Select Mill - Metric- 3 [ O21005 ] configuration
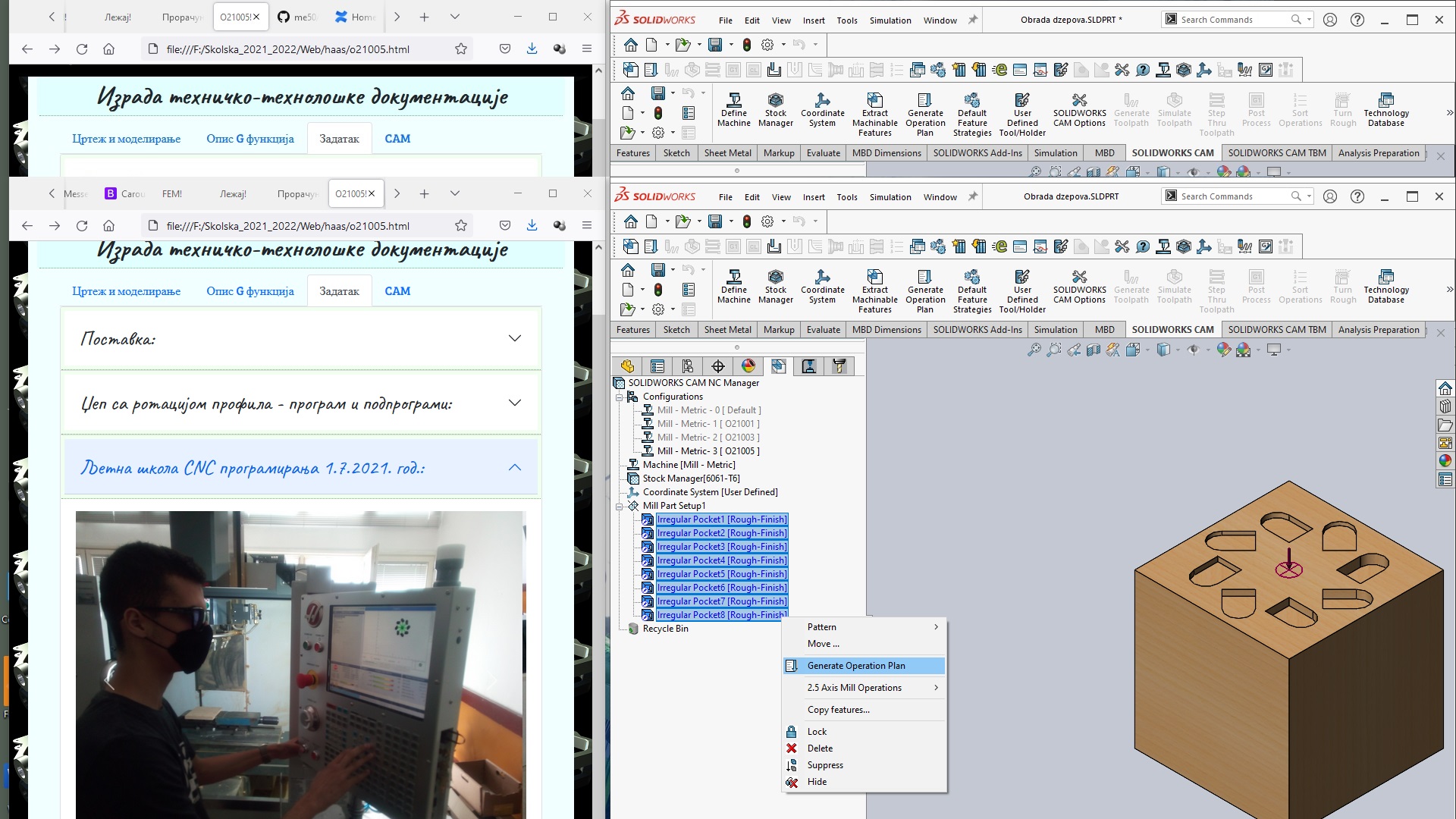Screen dimensions: 1456x819 coord(708,451)
